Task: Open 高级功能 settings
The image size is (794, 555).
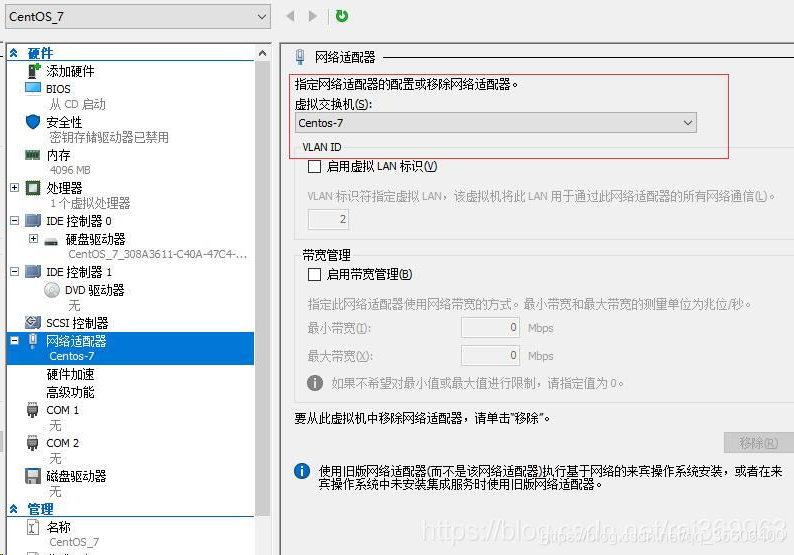Action: click(70, 392)
